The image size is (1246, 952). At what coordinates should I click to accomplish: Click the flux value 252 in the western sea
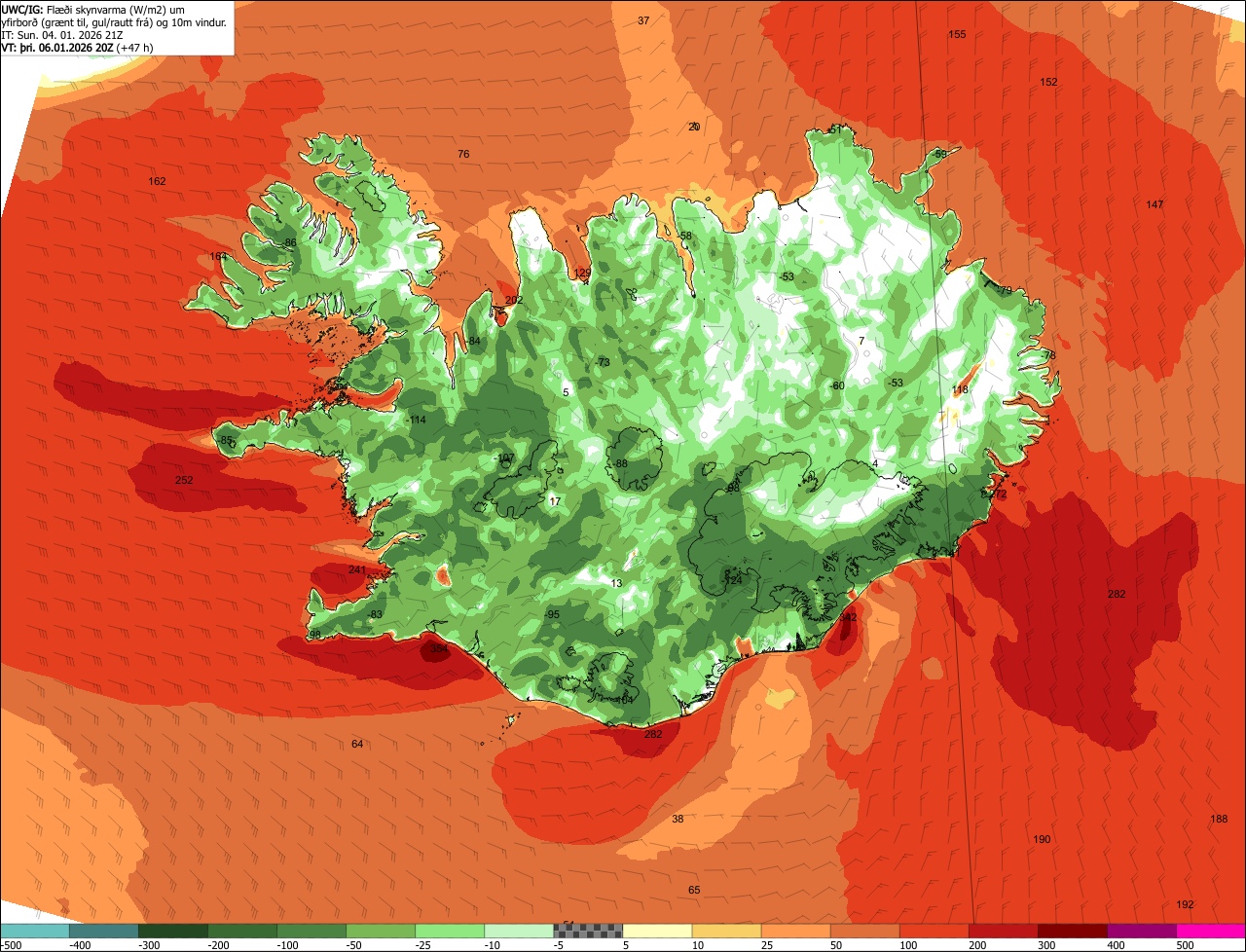click(x=184, y=480)
